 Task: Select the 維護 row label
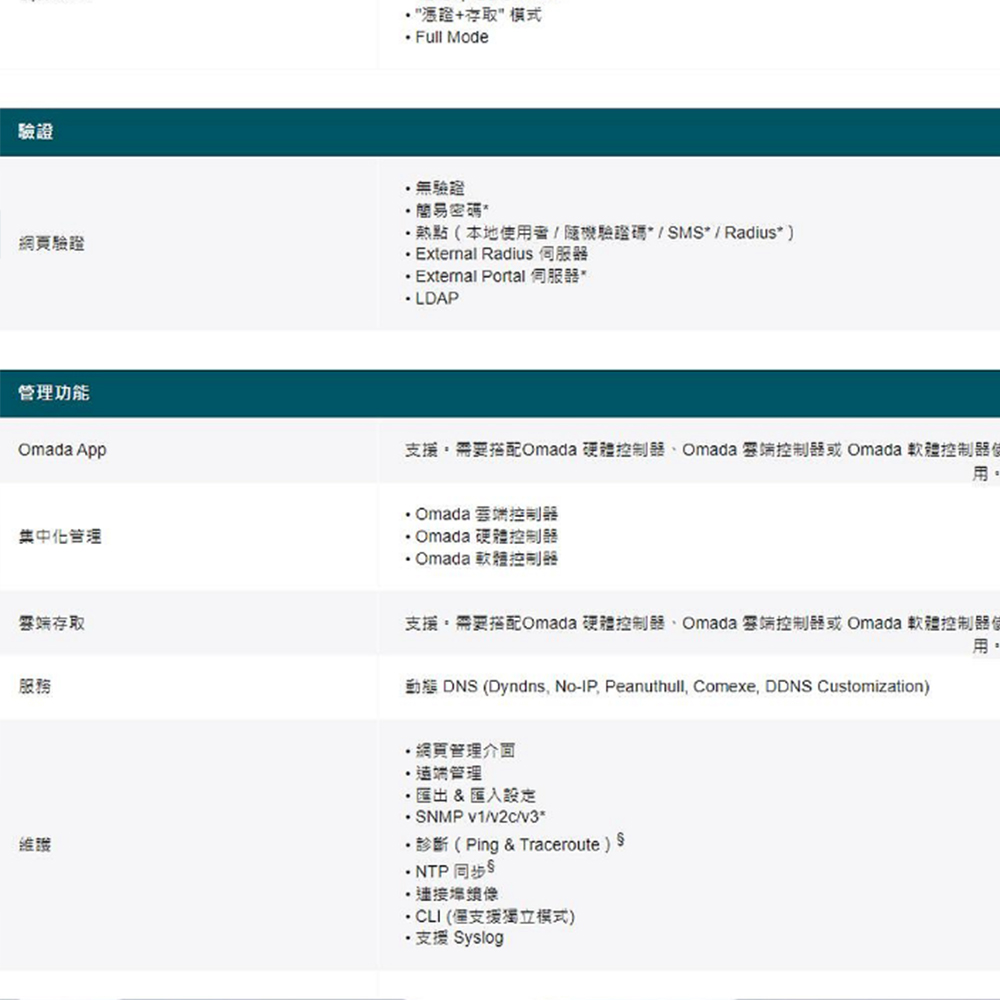point(34,845)
